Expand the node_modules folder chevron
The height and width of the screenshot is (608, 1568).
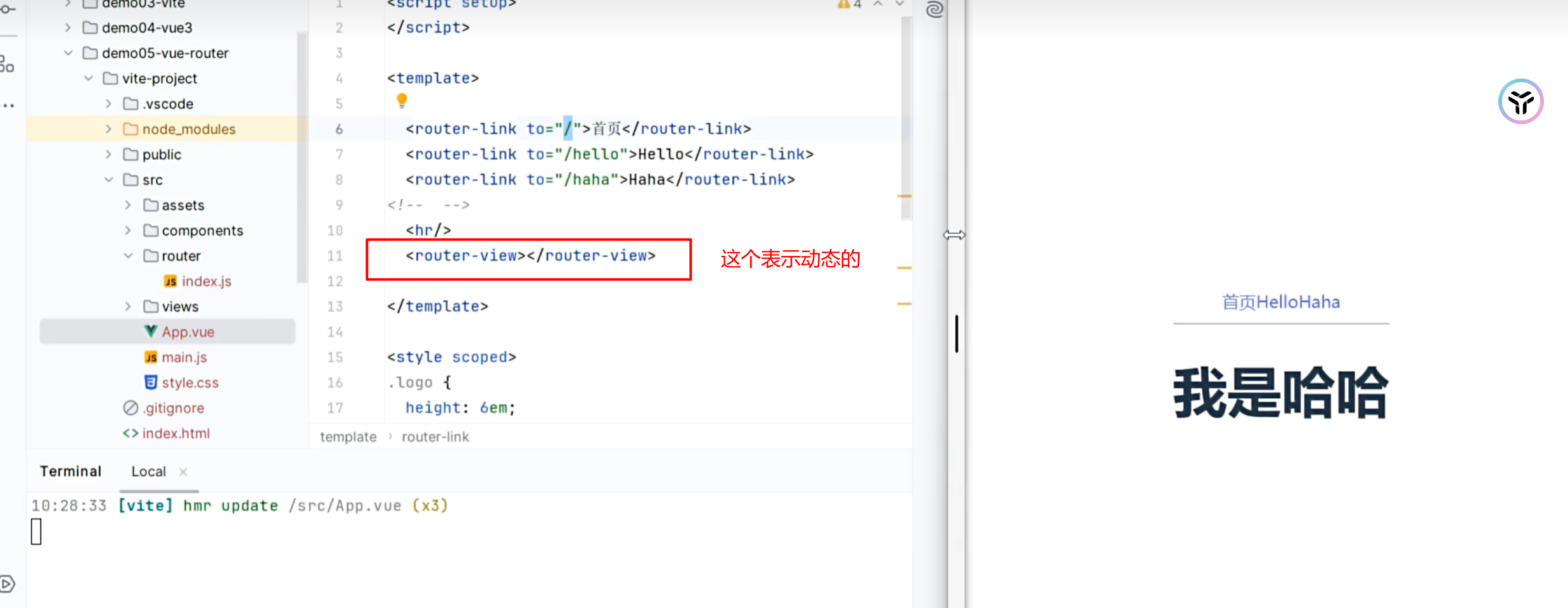(108, 129)
